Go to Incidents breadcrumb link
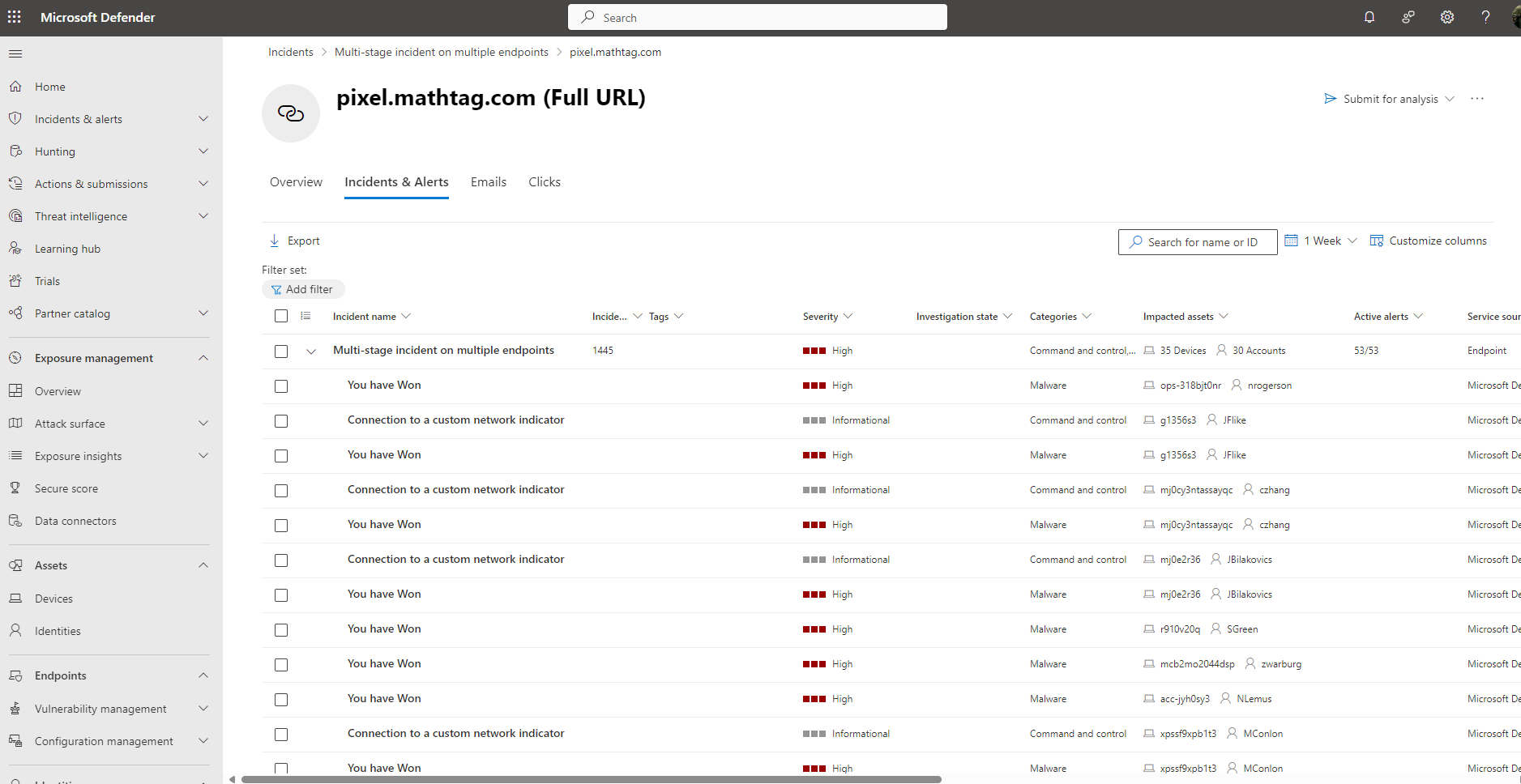 [x=291, y=52]
